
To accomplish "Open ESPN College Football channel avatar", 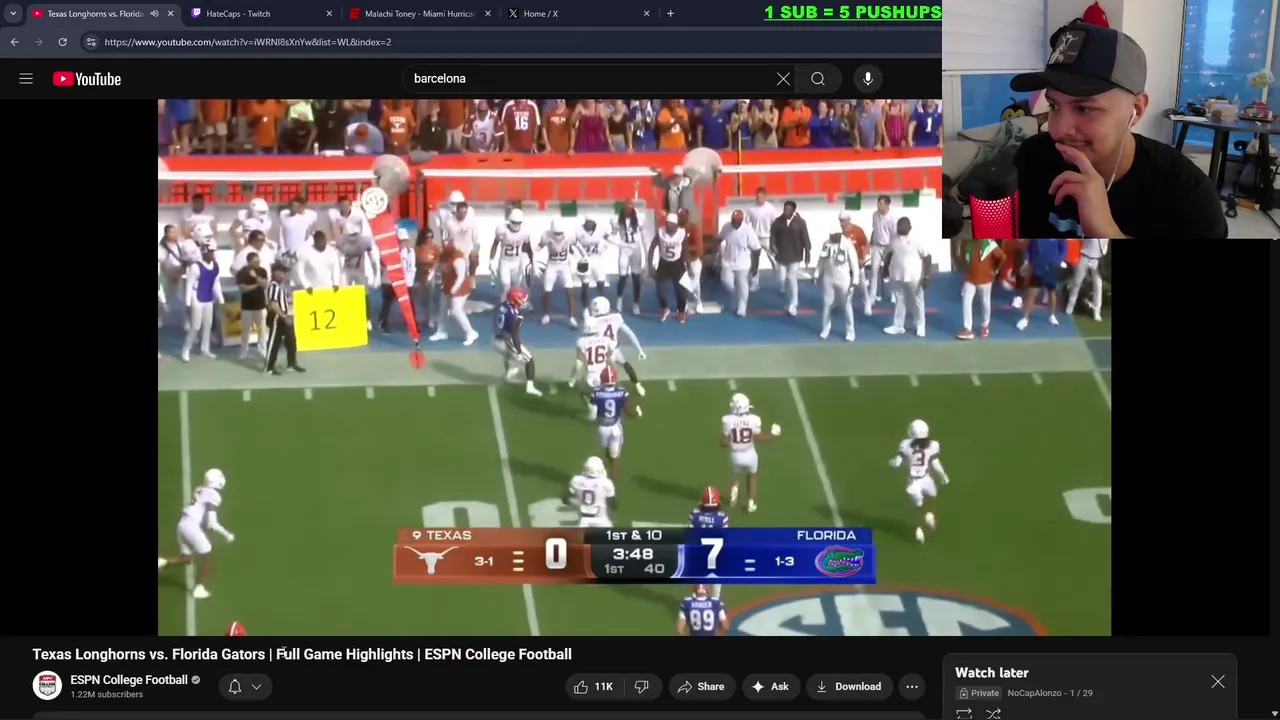I will point(47,686).
